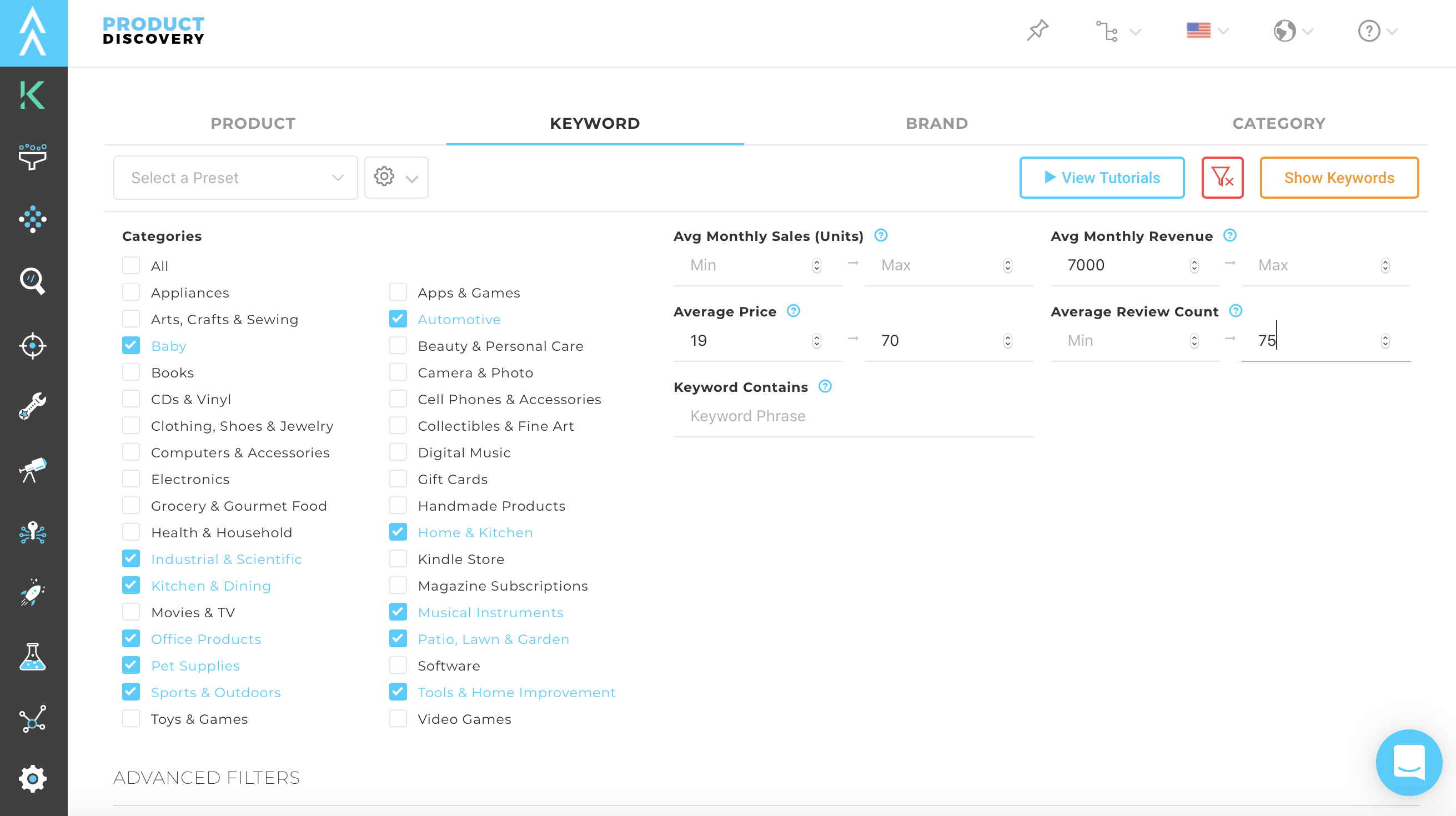Expand the globe language chevron
This screenshot has height=816, width=1456.
click(1307, 32)
